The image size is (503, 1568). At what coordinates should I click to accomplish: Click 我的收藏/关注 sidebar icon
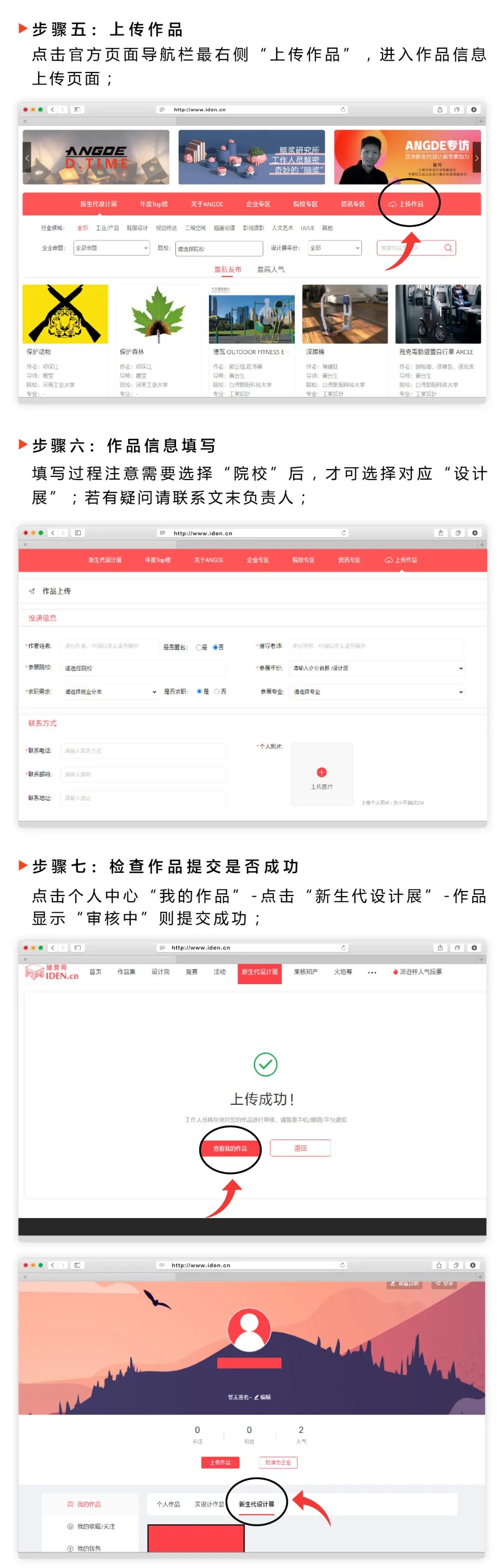[x=70, y=1526]
